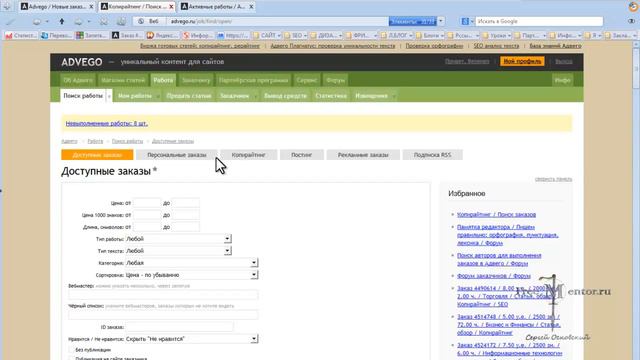Click the 'SEO анализ текста' top link
This screenshot has width=640, height=360.
tap(496, 46)
